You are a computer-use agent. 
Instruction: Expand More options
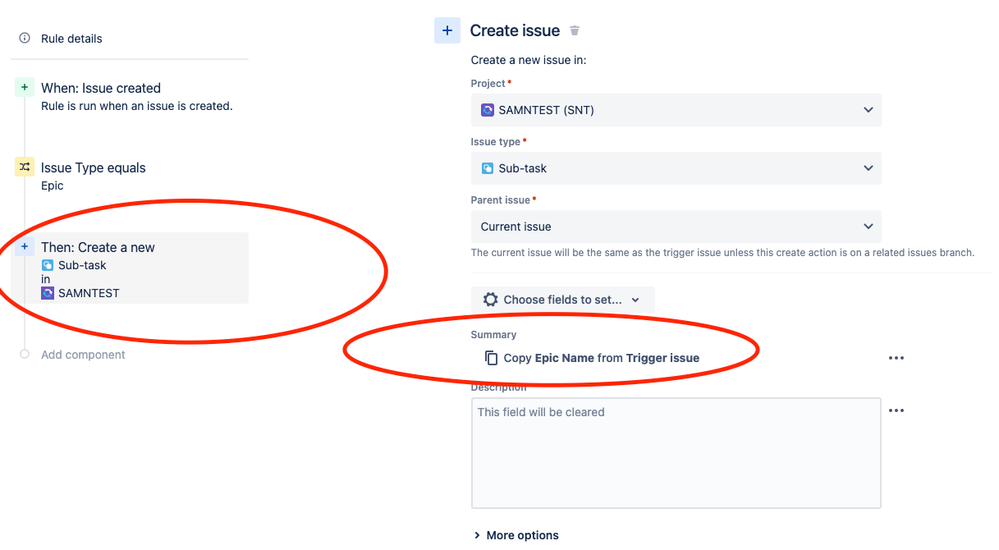point(516,535)
